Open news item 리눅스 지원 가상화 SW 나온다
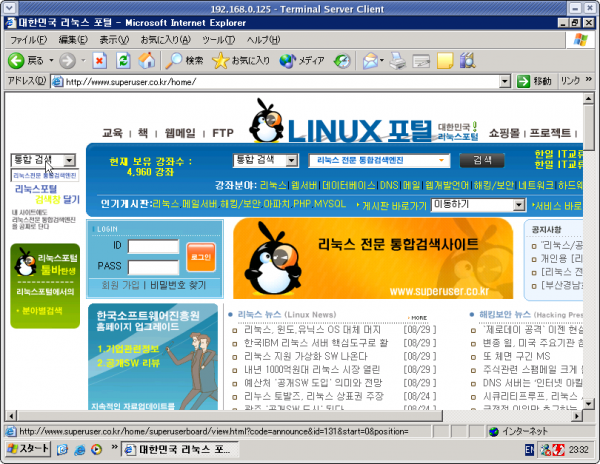Screen dimensions: 600x464 click(x=305, y=356)
